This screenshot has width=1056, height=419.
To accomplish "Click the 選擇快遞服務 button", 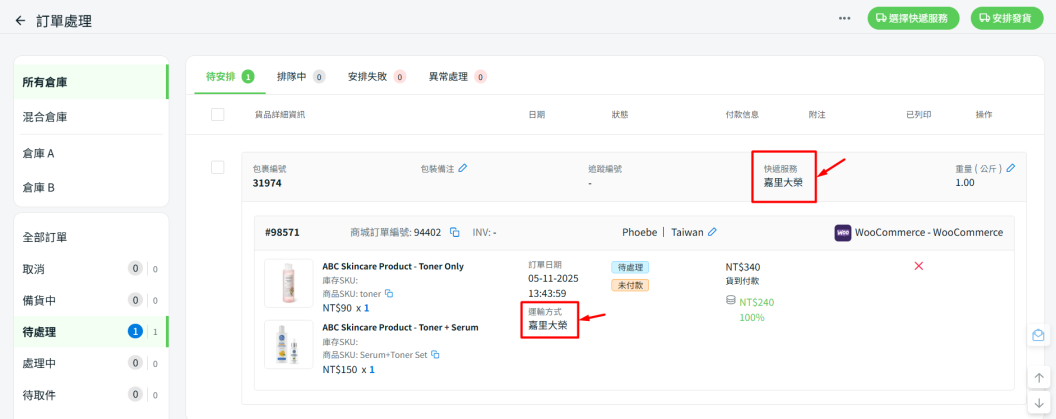I will pyautogui.click(x=913, y=18).
